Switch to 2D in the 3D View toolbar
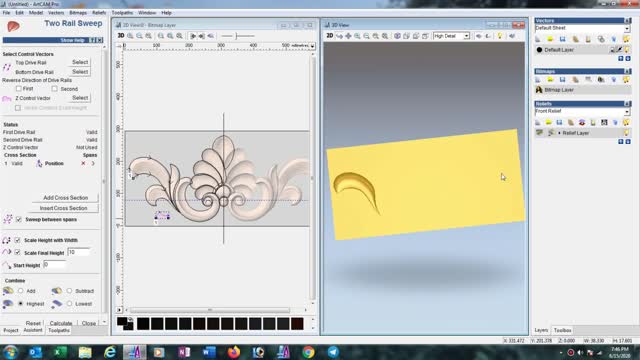The width and height of the screenshot is (640, 360). tap(329, 36)
